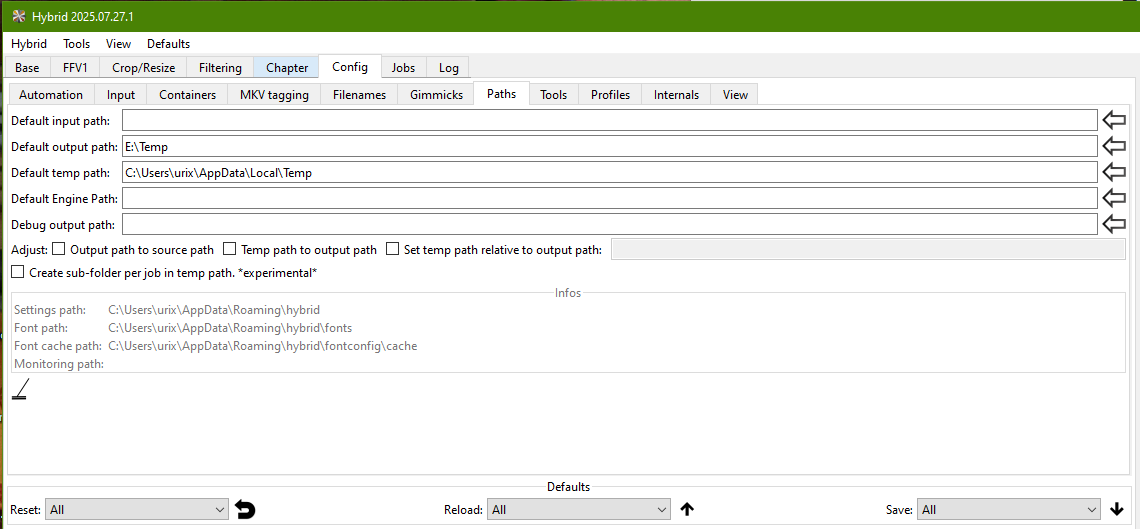The height and width of the screenshot is (529, 1140).
Task: Select the MKV tagging sub-tab
Action: pos(274,95)
